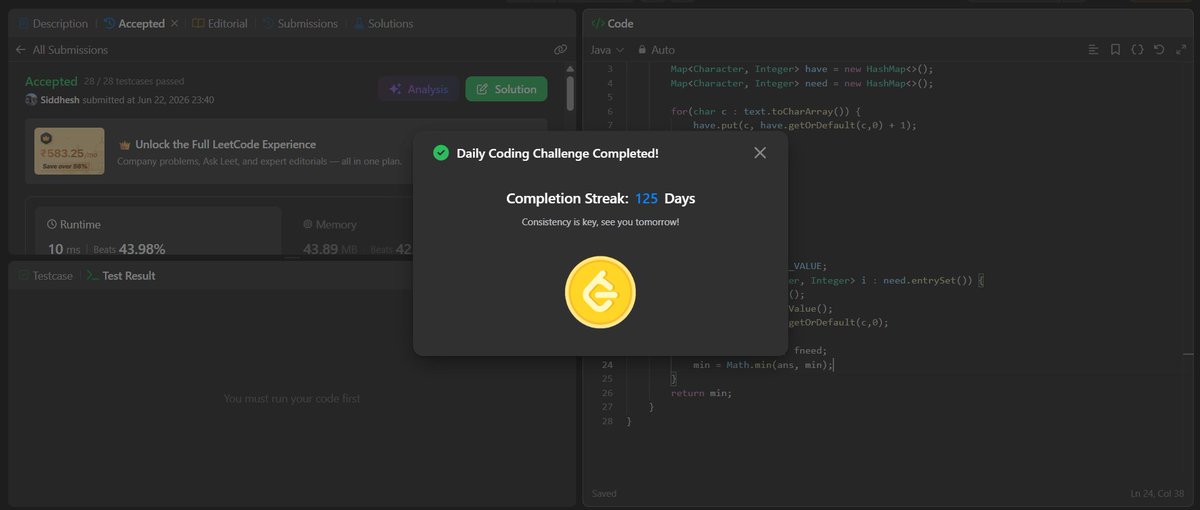Click the submissions panel vertical scrollbar
This screenshot has width=1200, height=510.
[x=570, y=92]
